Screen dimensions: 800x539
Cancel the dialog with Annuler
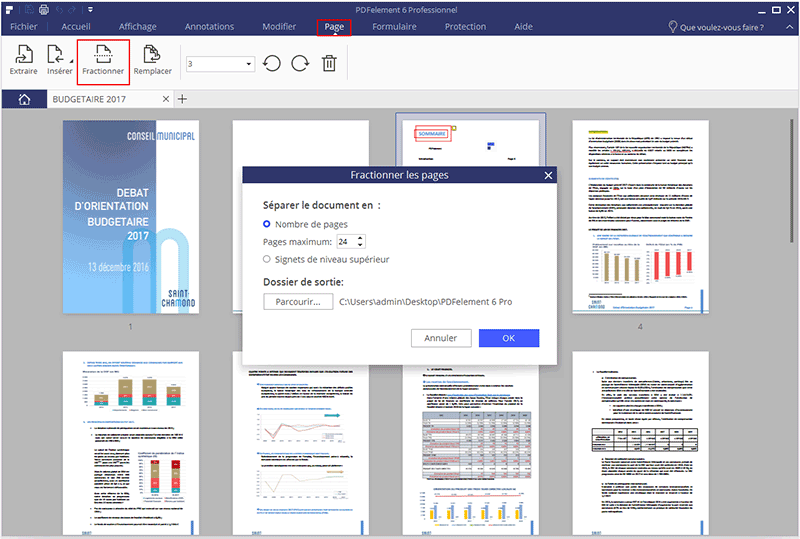pos(440,338)
